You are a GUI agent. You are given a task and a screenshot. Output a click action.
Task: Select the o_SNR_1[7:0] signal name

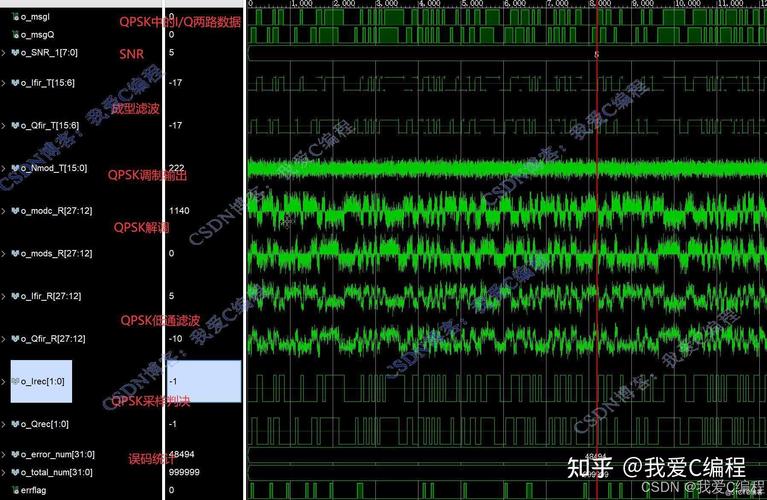coord(49,52)
